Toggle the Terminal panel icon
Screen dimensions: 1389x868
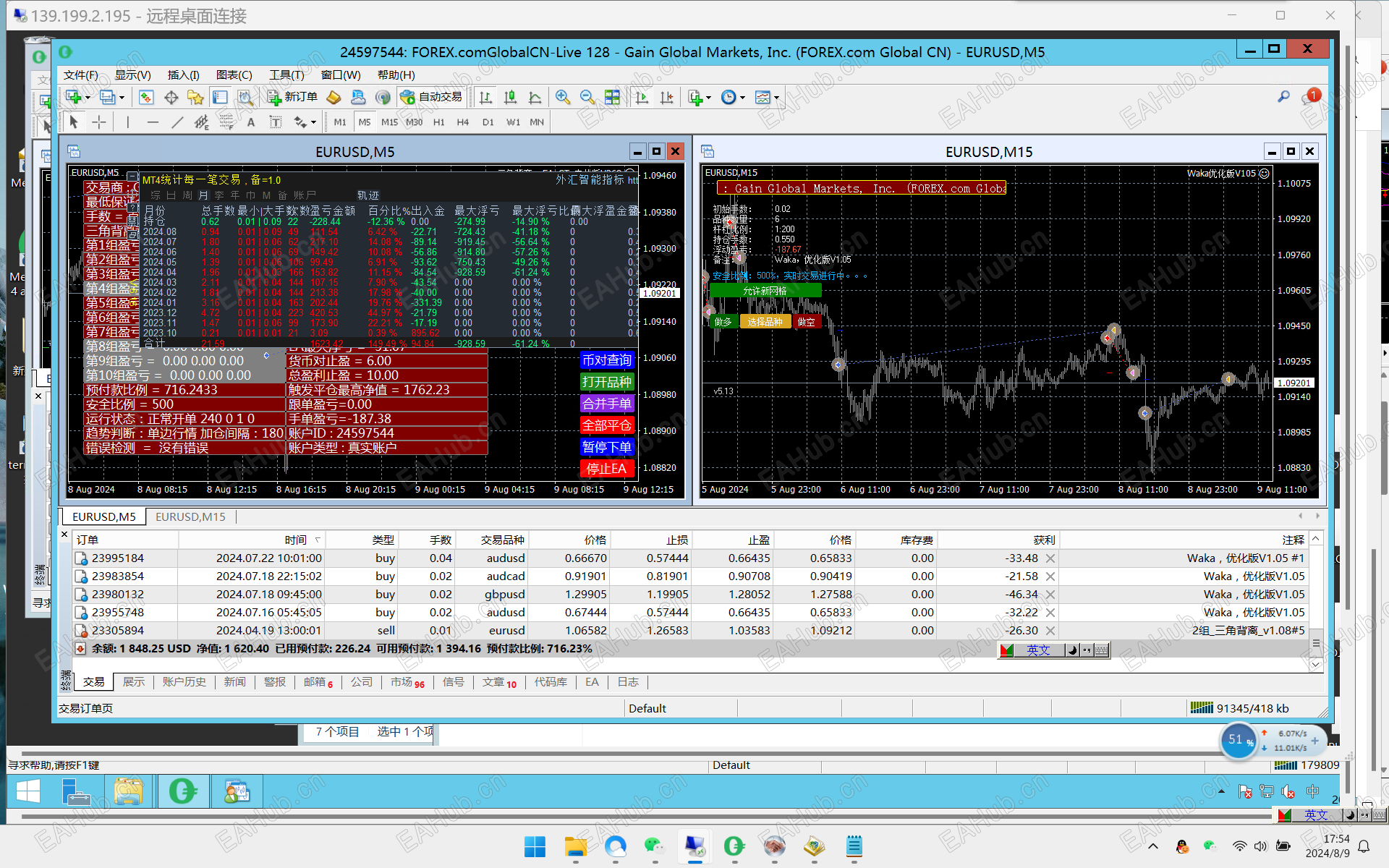click(220, 97)
